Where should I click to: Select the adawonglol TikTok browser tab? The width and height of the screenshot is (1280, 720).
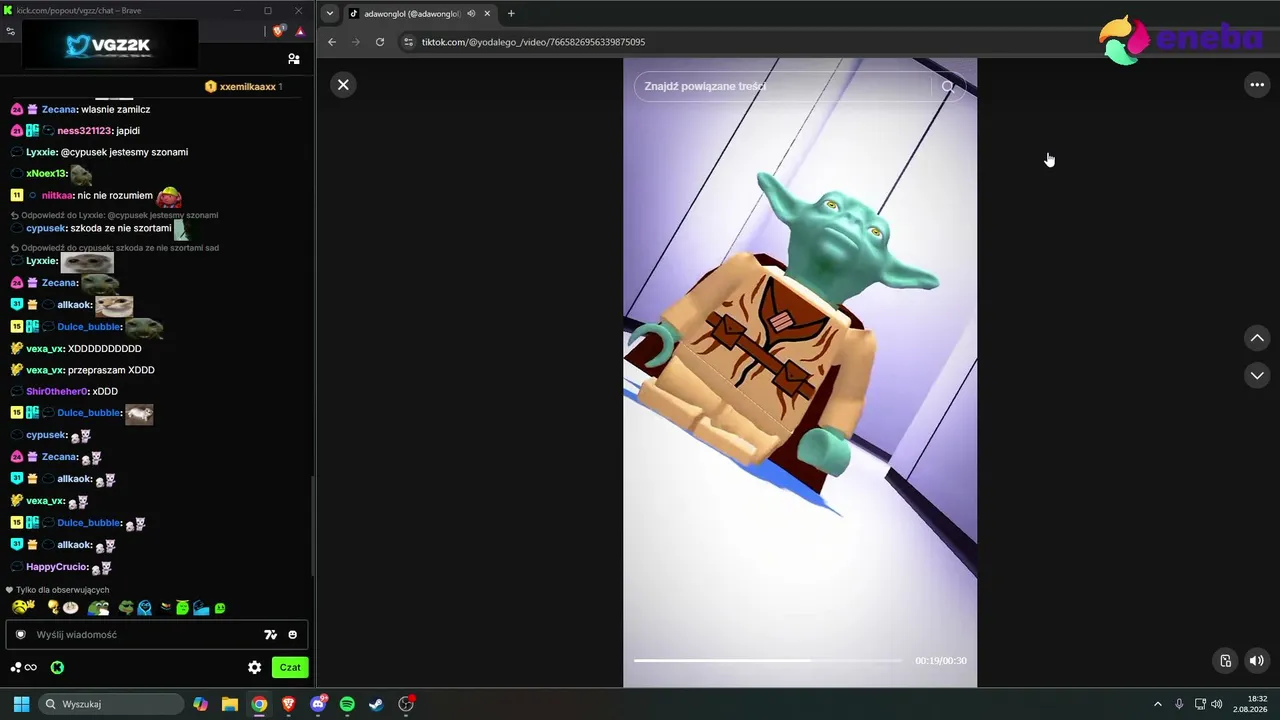pos(420,14)
